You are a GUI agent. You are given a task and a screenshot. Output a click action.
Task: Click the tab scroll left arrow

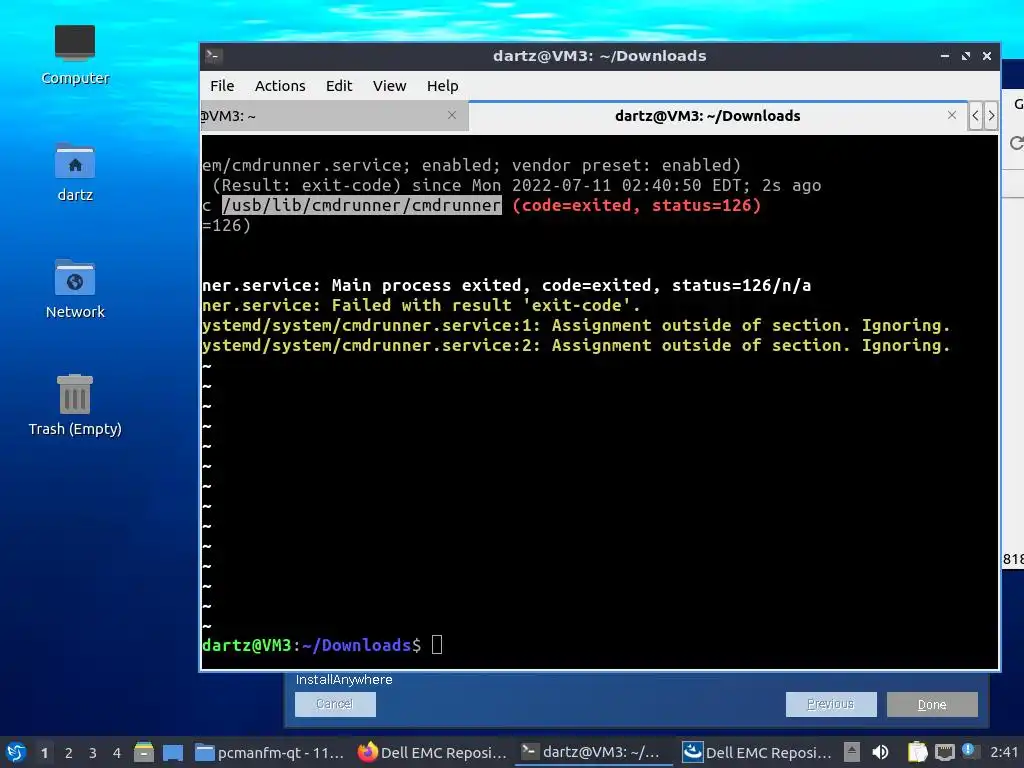(976, 116)
